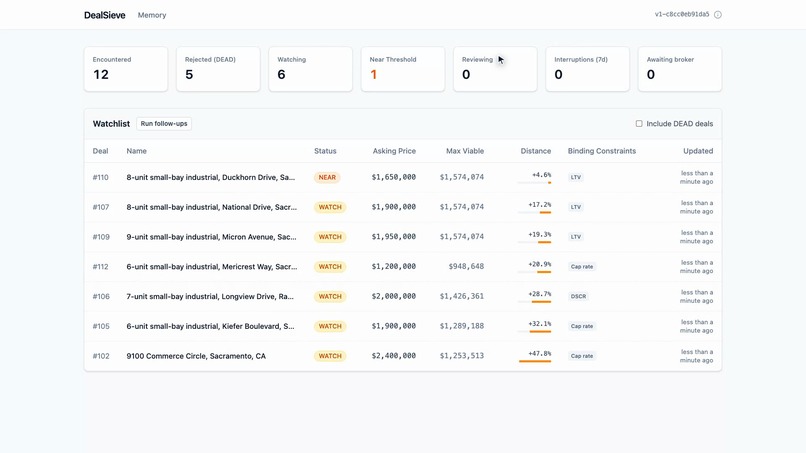Click the +4.6% distance bar
Image resolution: width=806 pixels, height=453 pixels.
[x=535, y=183]
